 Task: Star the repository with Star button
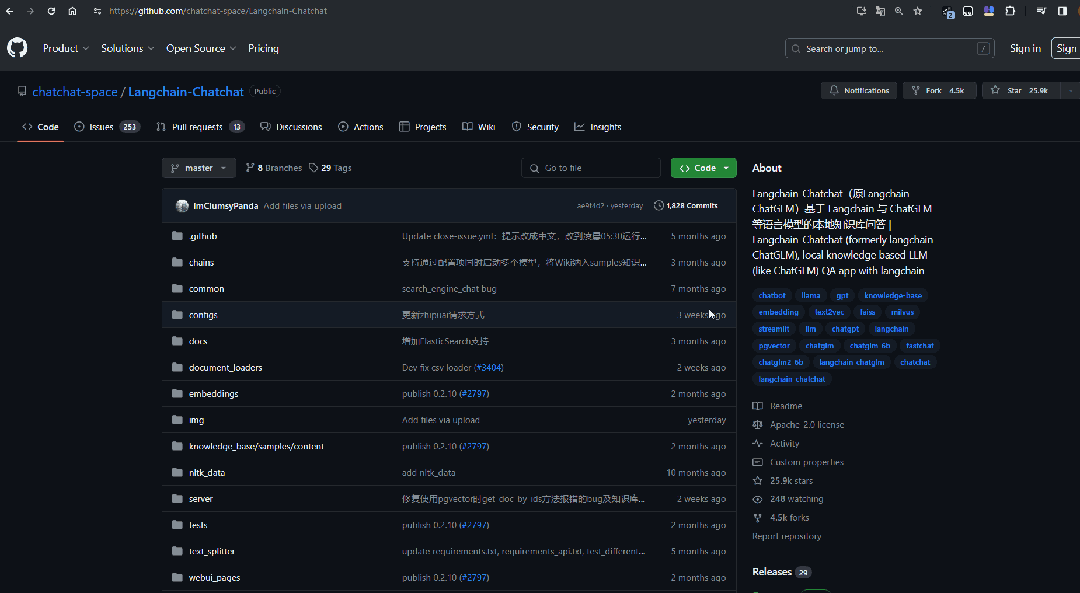coord(1019,90)
